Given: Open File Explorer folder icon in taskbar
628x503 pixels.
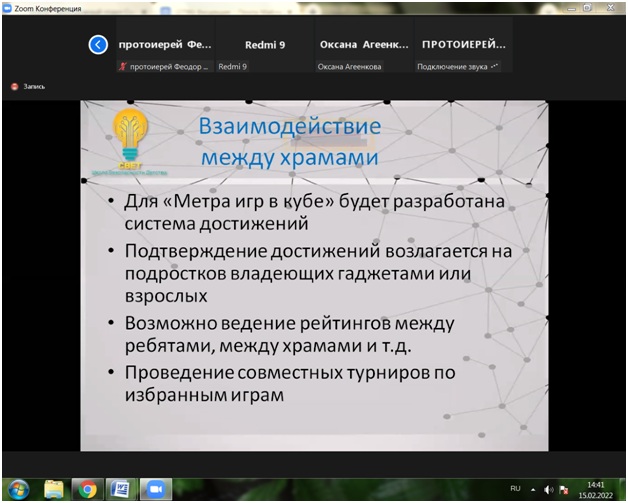Looking at the screenshot, I should click(54, 489).
